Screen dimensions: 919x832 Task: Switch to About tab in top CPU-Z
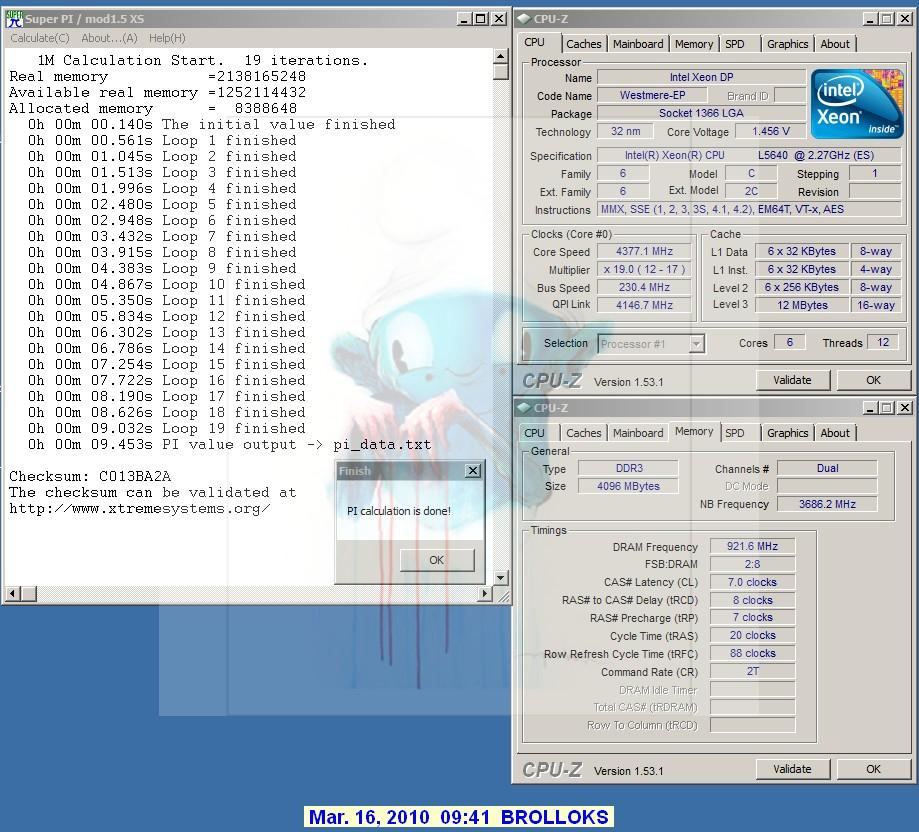click(835, 44)
